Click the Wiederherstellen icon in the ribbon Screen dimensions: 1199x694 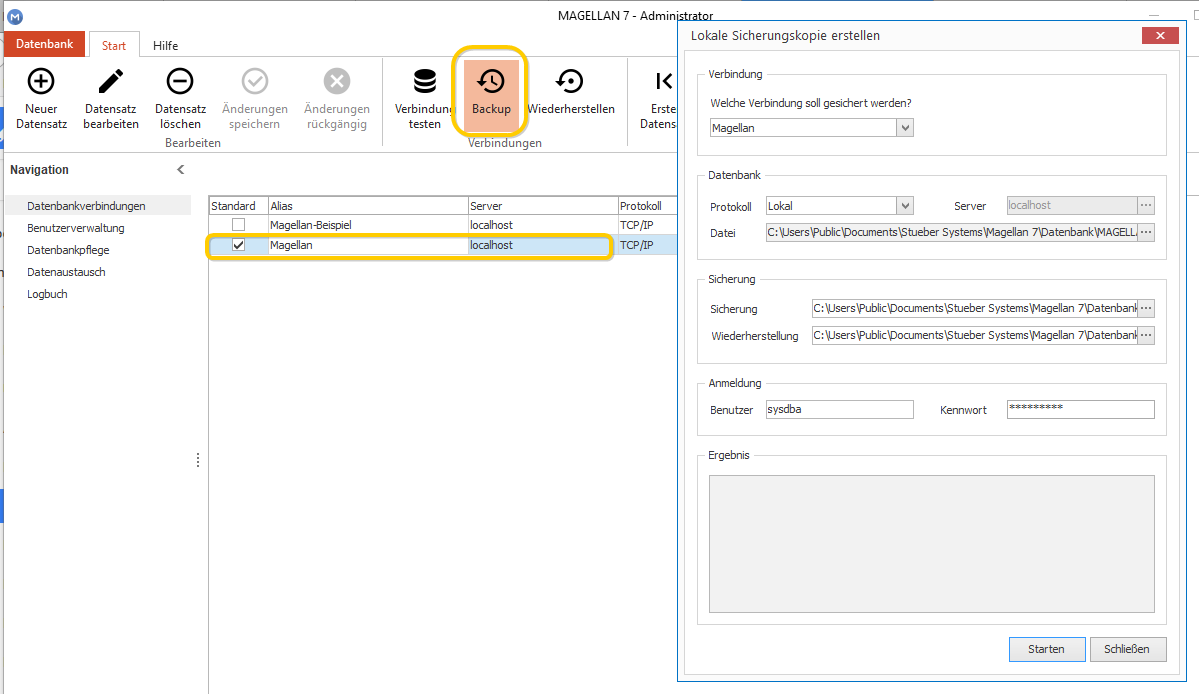coord(570,81)
